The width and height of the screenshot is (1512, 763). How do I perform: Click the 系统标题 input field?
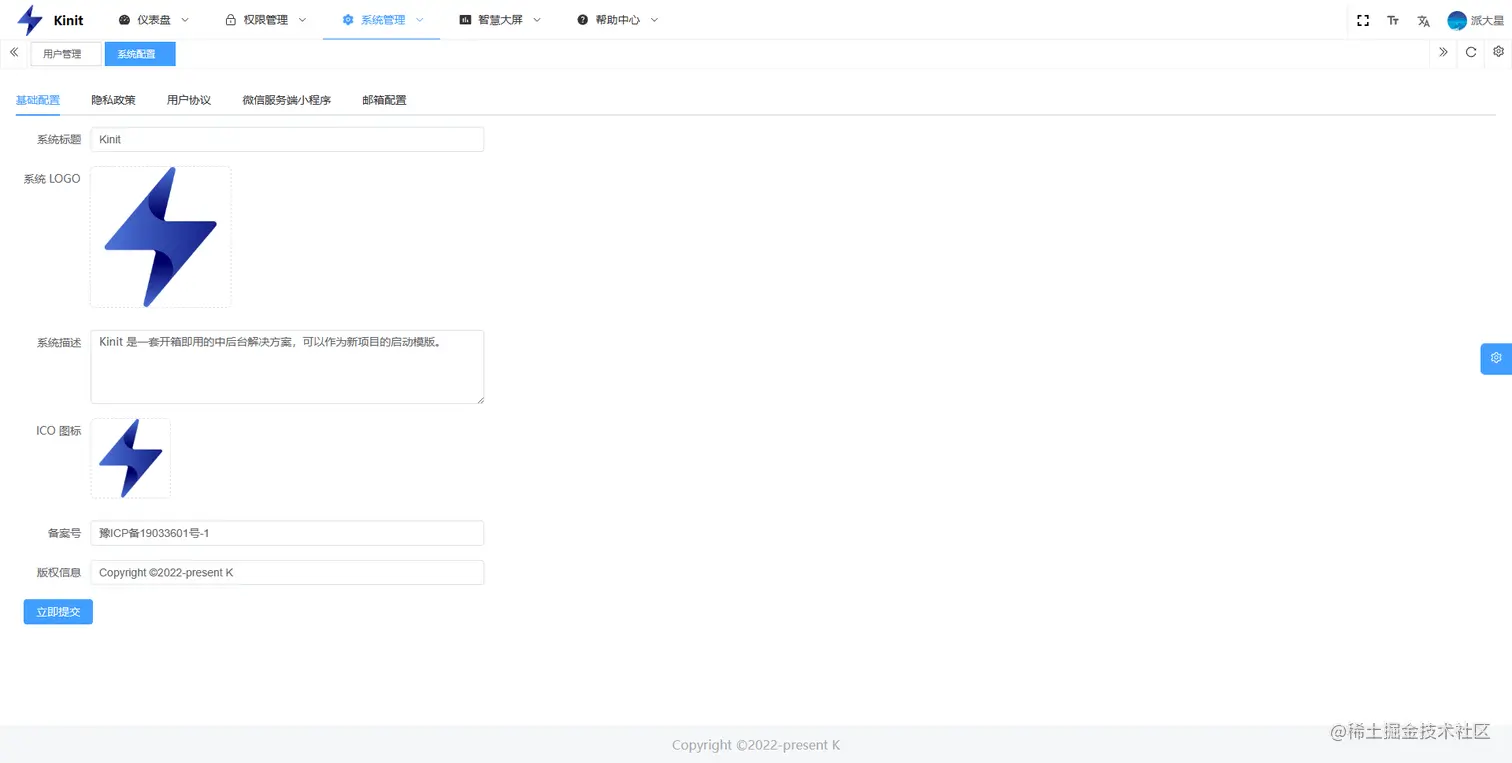pos(287,139)
